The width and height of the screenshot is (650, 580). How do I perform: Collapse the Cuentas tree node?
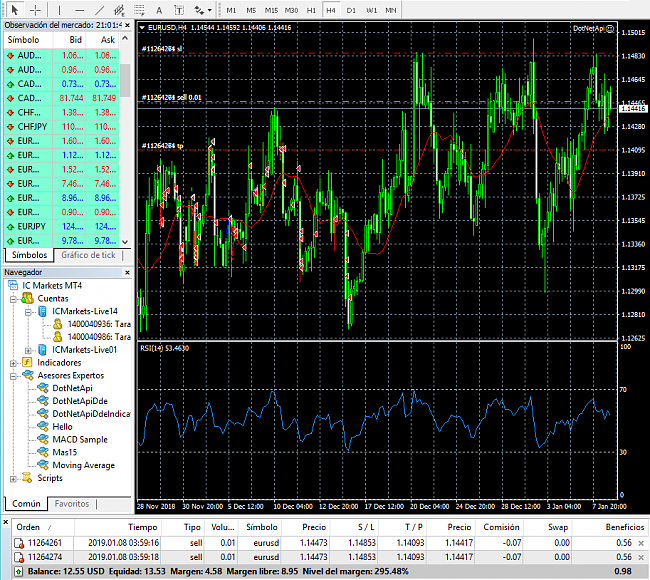tap(13, 299)
